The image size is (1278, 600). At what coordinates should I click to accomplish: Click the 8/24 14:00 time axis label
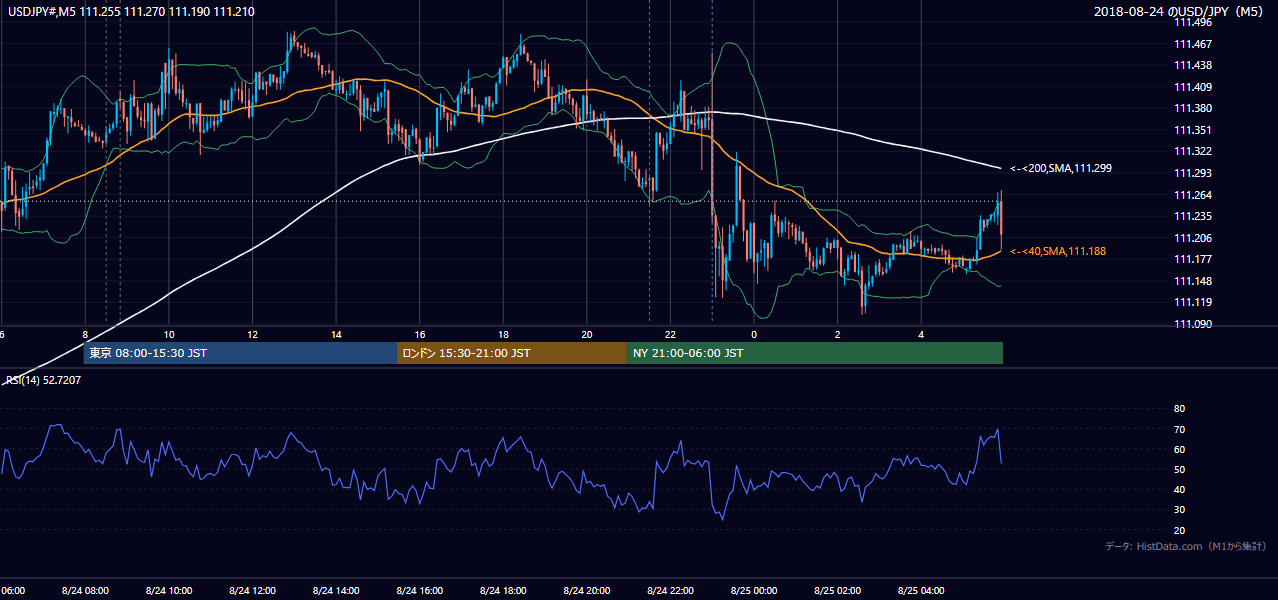point(336,591)
